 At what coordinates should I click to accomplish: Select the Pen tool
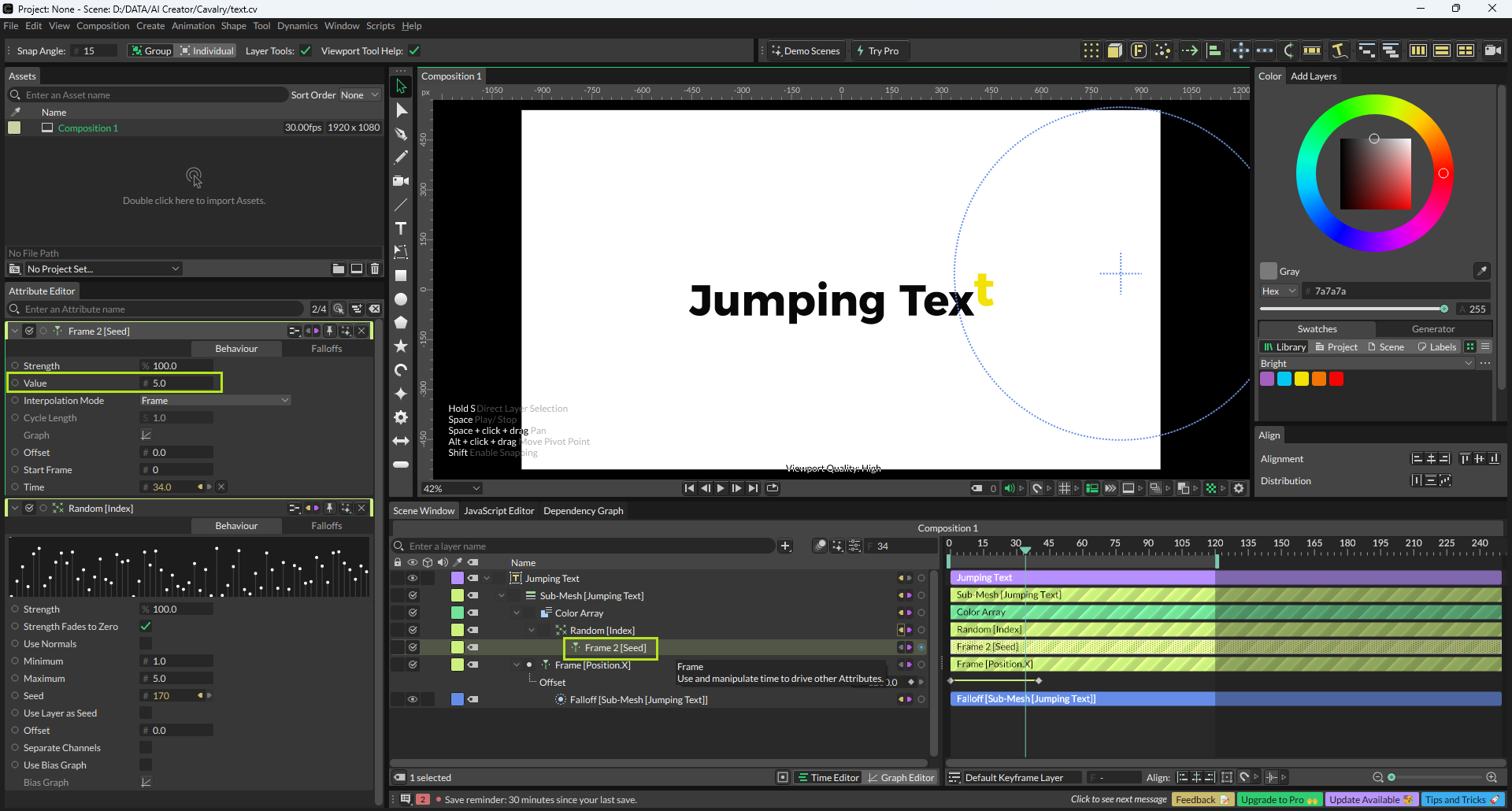coord(401,134)
